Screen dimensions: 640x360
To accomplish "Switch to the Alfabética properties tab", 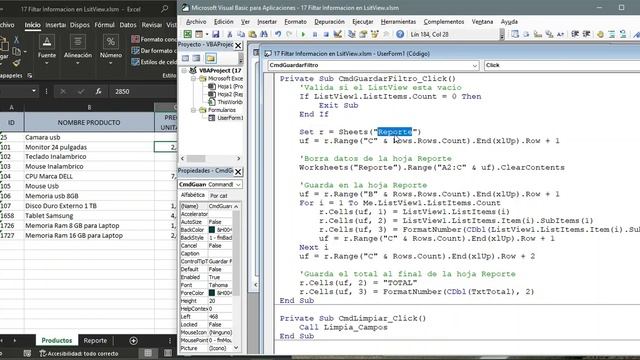I will pyautogui.click(x=193, y=196).
